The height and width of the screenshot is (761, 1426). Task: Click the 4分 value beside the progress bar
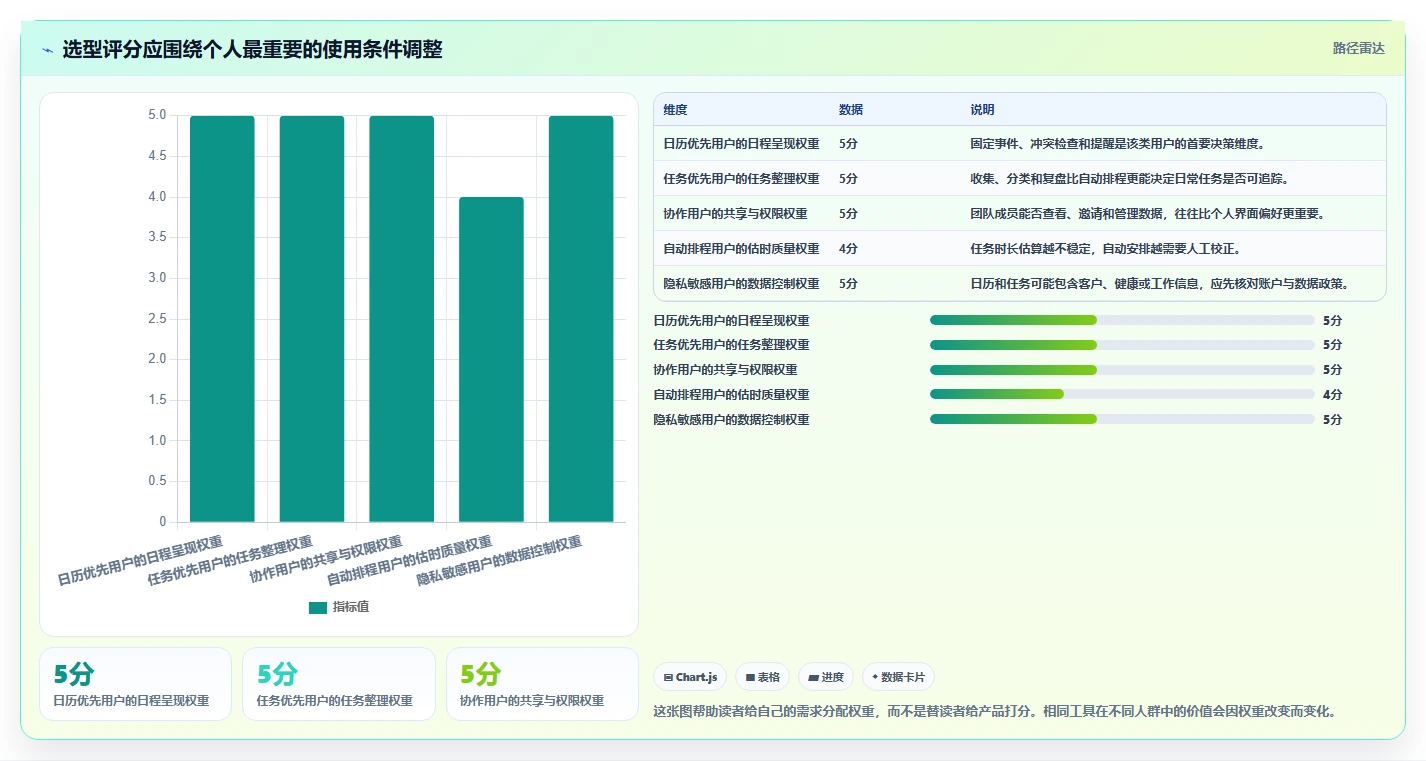click(1332, 395)
